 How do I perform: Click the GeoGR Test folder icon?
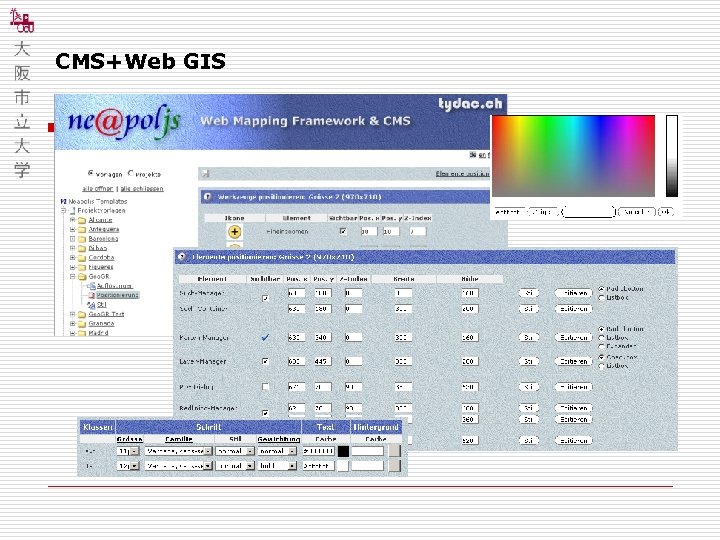[82, 315]
